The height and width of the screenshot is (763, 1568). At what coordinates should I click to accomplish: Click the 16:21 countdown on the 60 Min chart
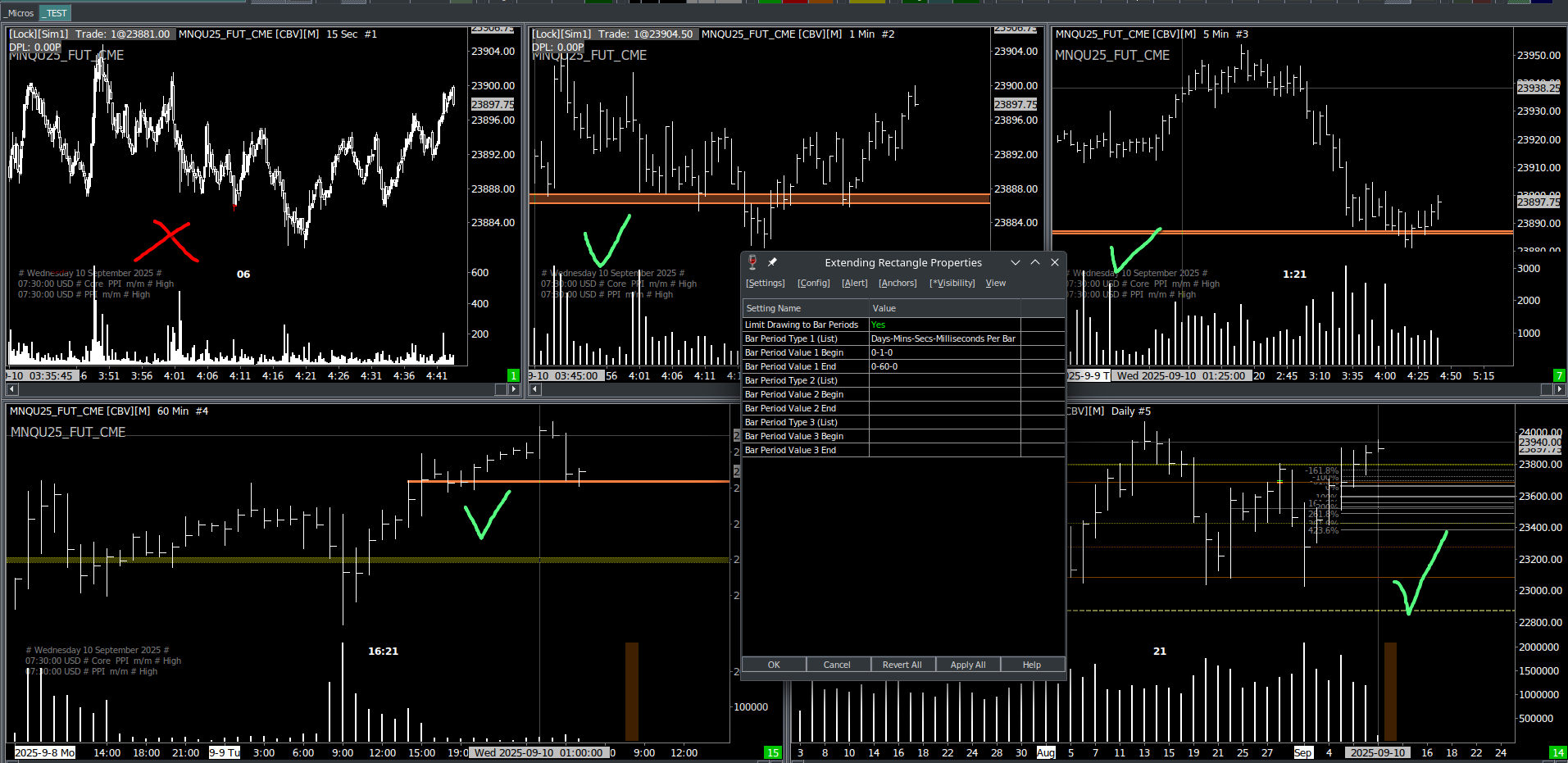click(383, 651)
